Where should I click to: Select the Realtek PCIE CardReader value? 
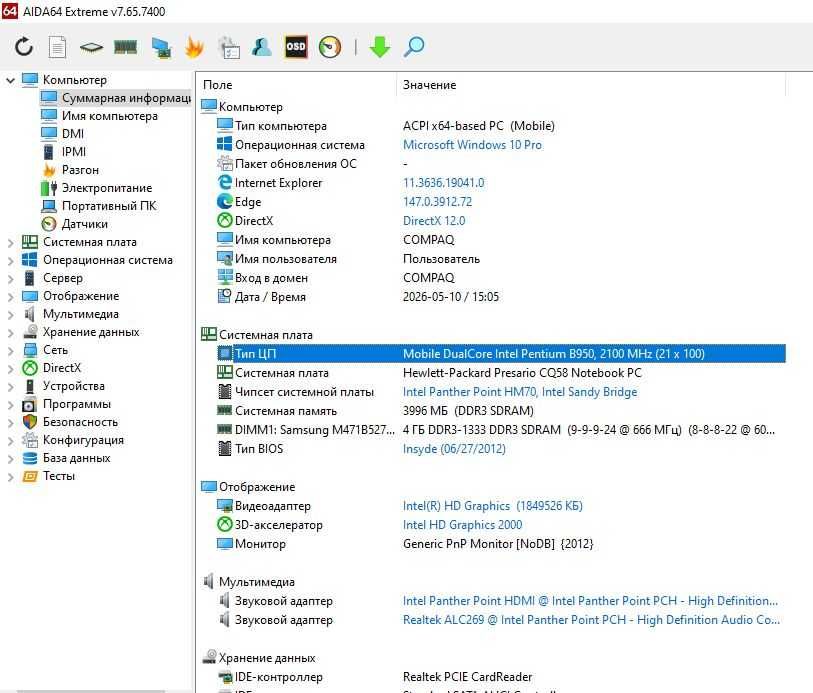[467, 677]
